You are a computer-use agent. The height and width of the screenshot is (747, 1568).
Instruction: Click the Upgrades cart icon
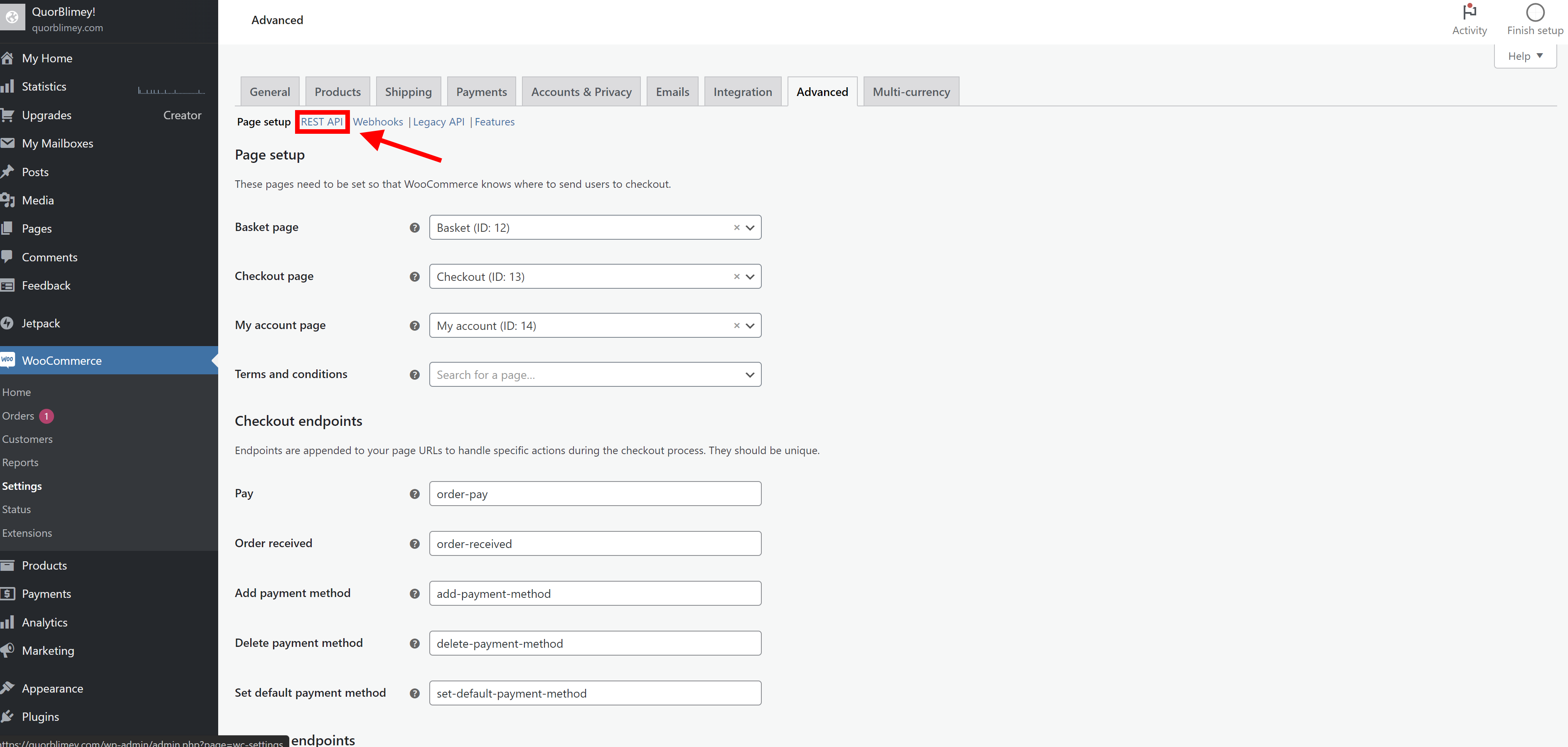pos(7,115)
